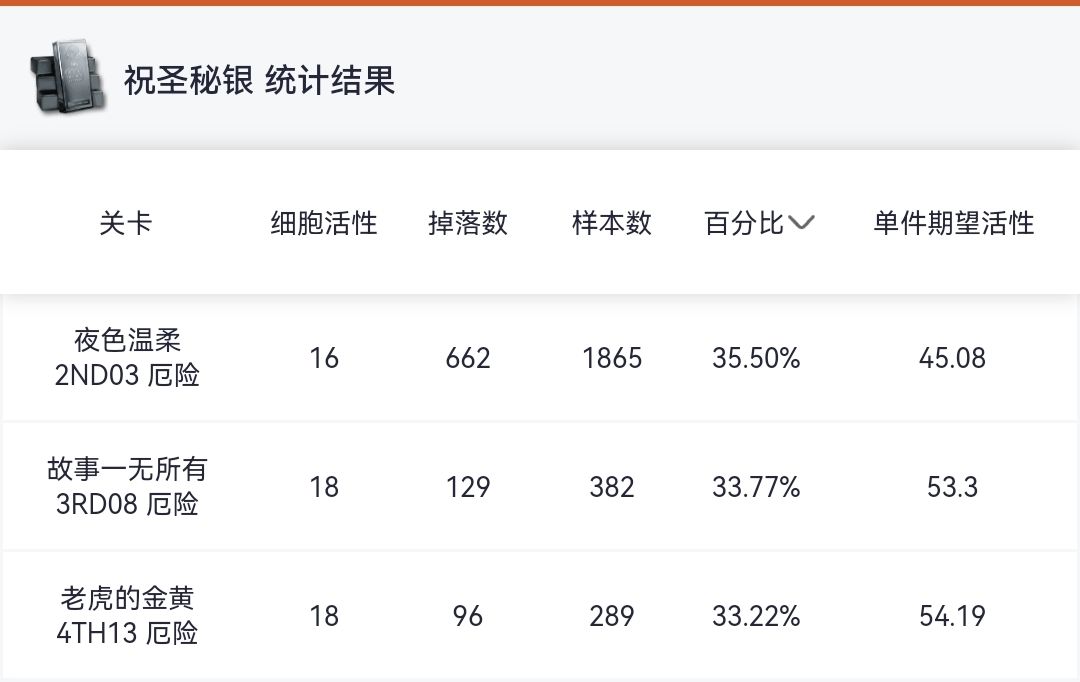Select the 33.77% percentage cell
Image resolution: width=1080 pixels, height=682 pixels.
tap(756, 487)
